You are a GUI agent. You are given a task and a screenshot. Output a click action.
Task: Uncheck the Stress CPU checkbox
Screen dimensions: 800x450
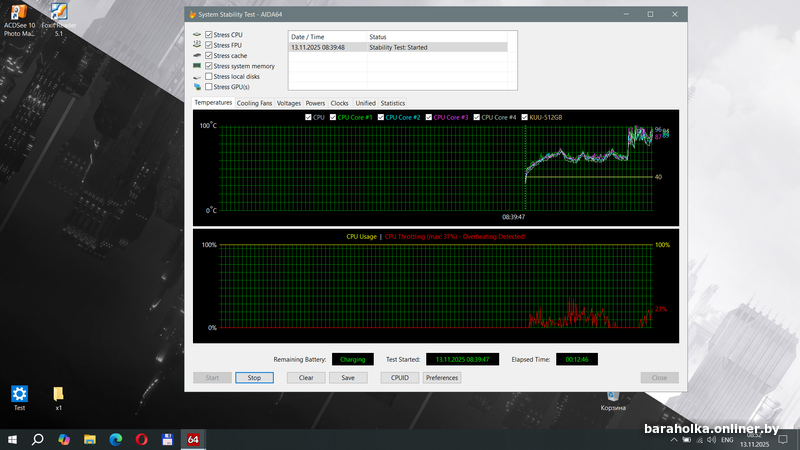(x=209, y=35)
